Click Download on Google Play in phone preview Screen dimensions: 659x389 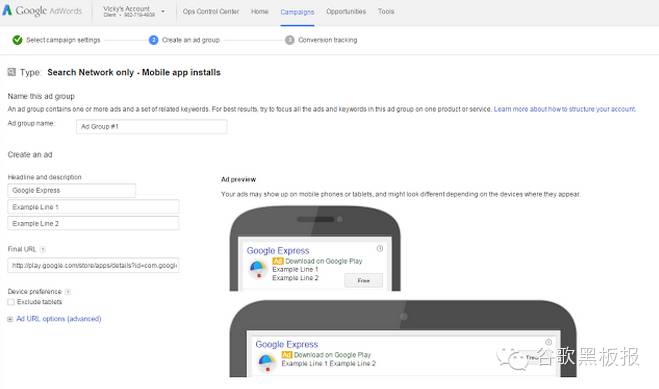[x=324, y=261]
